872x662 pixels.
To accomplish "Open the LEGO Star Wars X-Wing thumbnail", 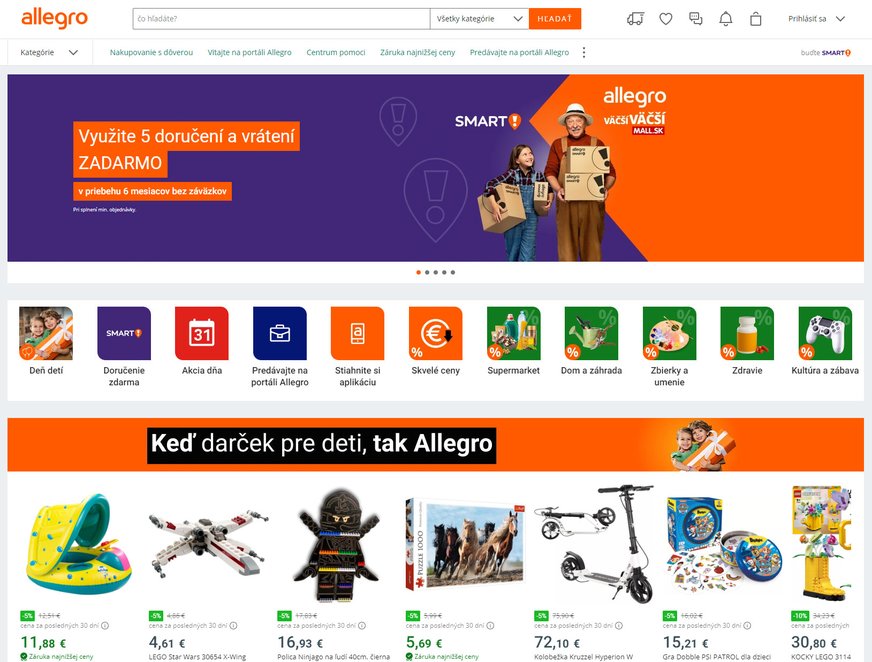I will coord(207,544).
